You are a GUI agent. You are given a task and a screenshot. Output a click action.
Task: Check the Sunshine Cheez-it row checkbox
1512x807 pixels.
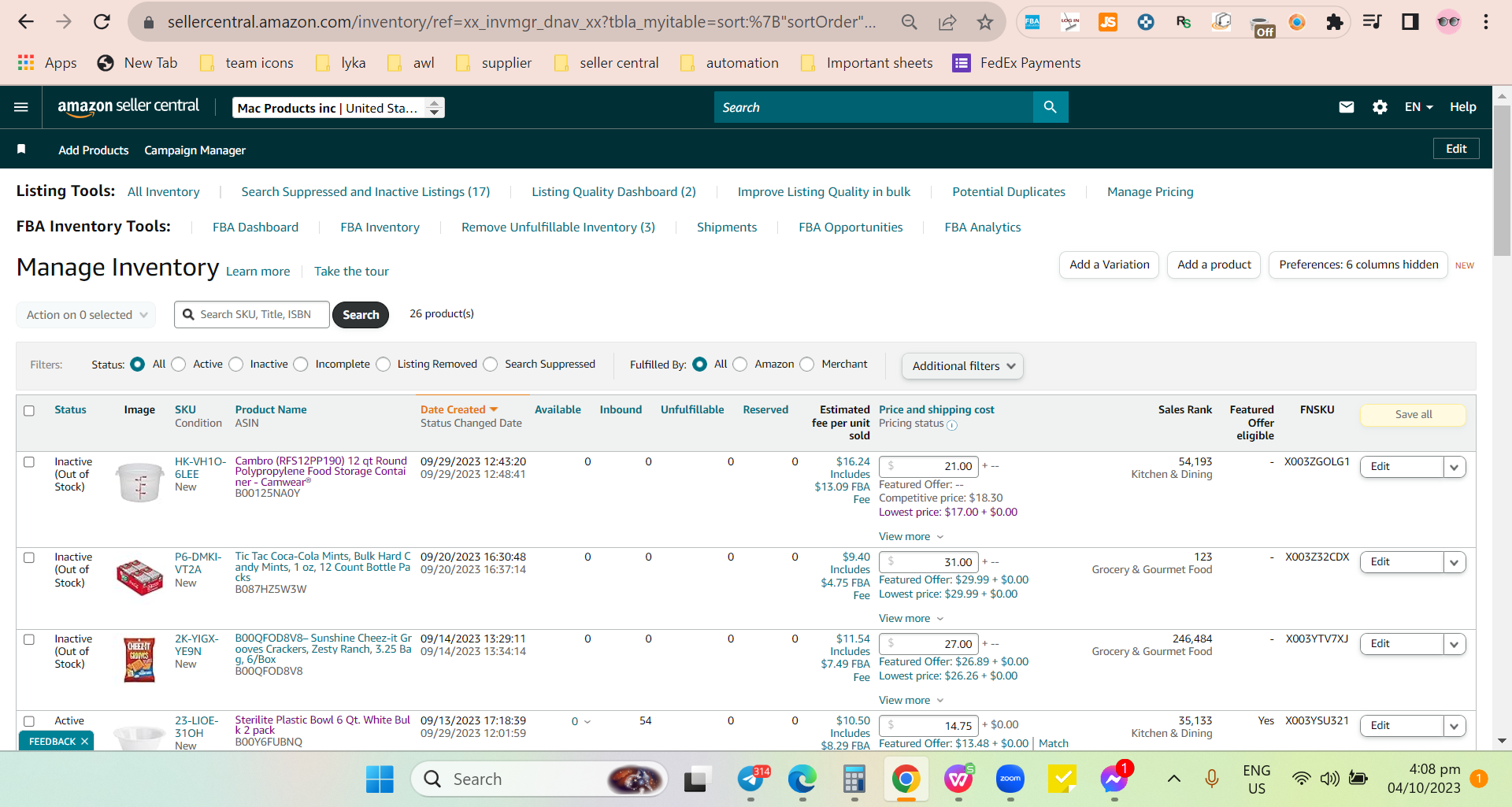click(29, 639)
